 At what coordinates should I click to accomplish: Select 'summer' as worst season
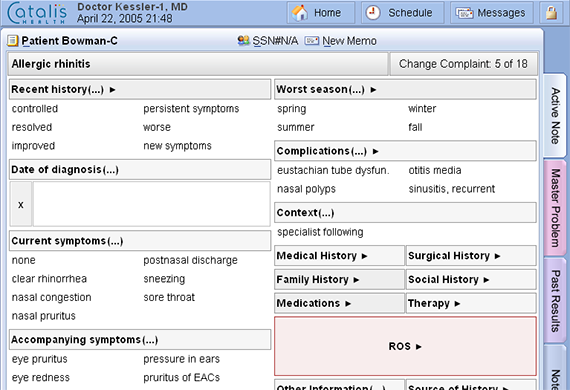tap(296, 127)
